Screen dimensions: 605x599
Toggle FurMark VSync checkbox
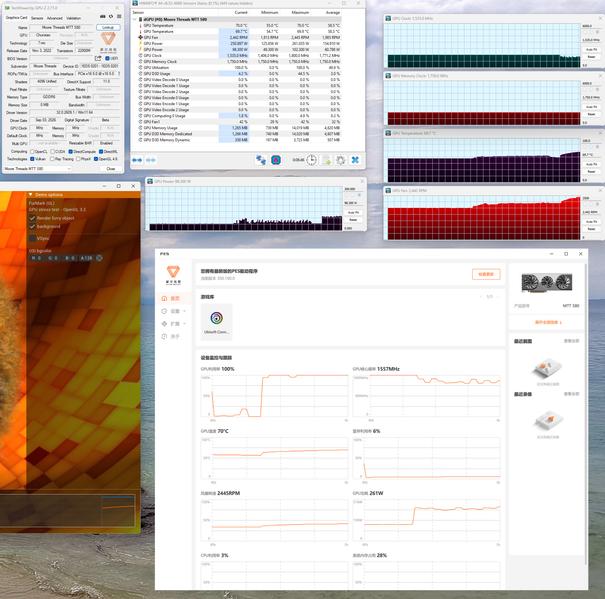tap(32, 239)
